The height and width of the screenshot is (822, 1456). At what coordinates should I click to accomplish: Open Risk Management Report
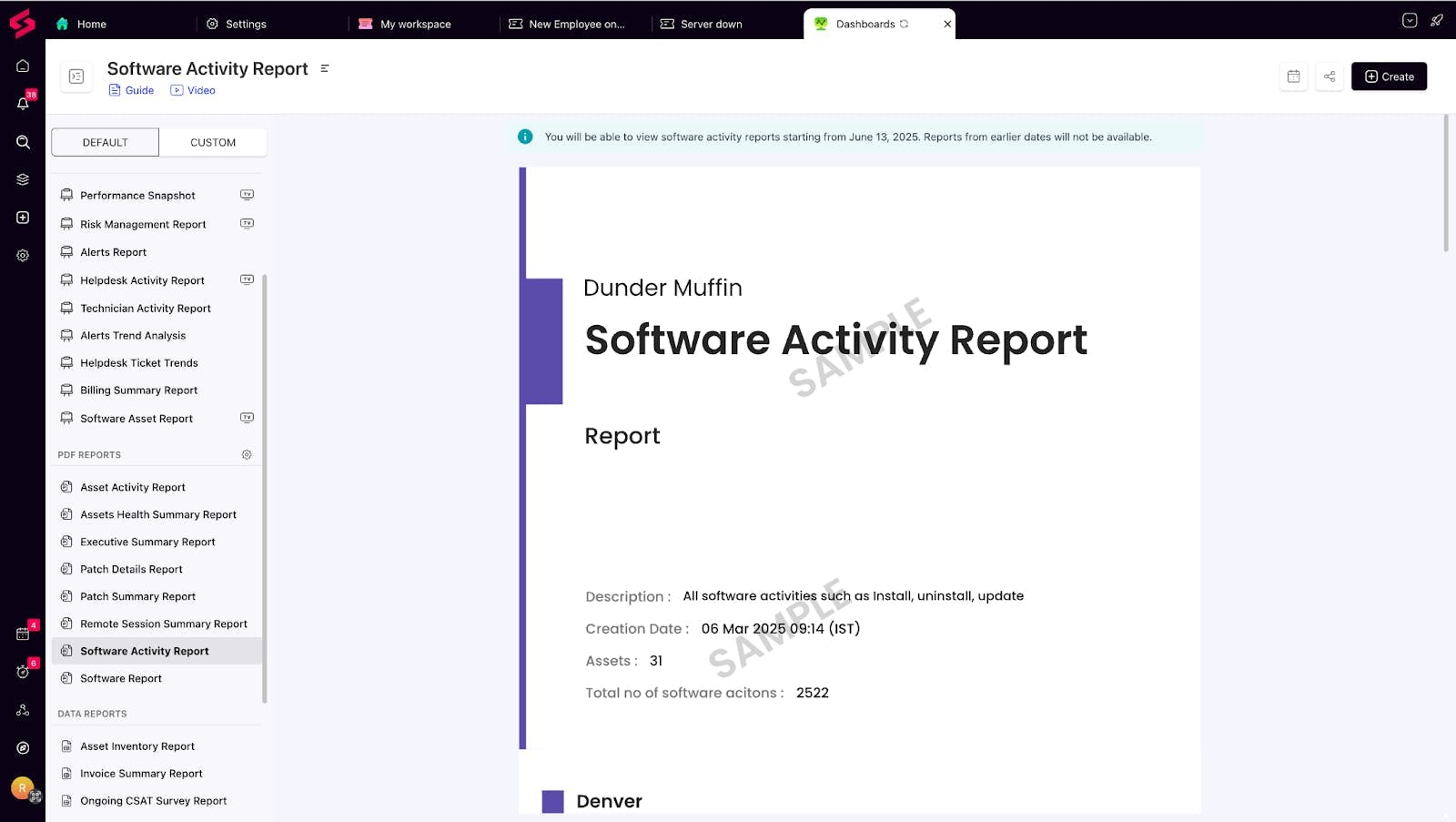coord(143,225)
